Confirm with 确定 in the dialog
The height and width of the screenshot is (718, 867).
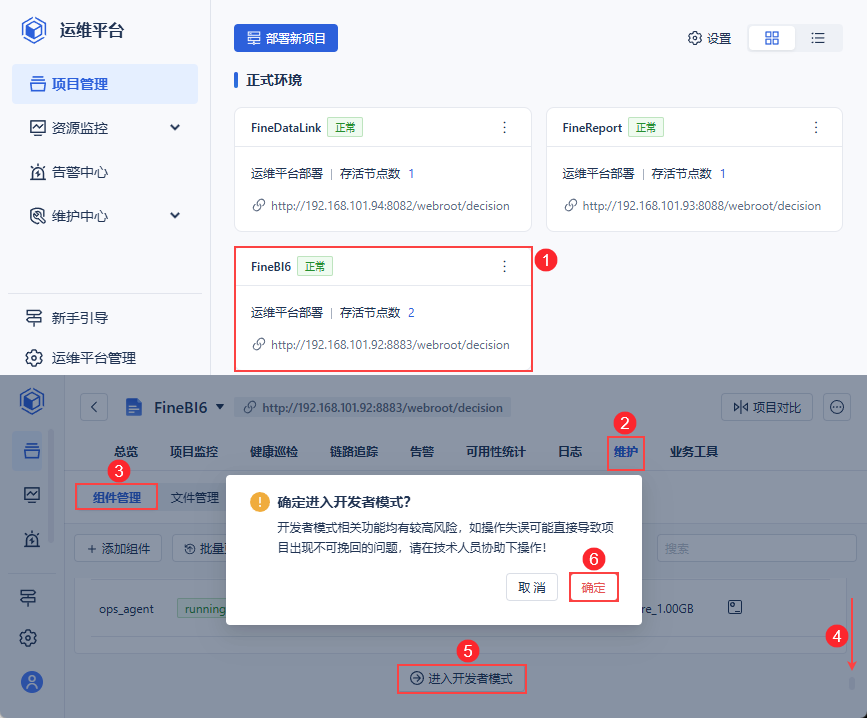[593, 587]
